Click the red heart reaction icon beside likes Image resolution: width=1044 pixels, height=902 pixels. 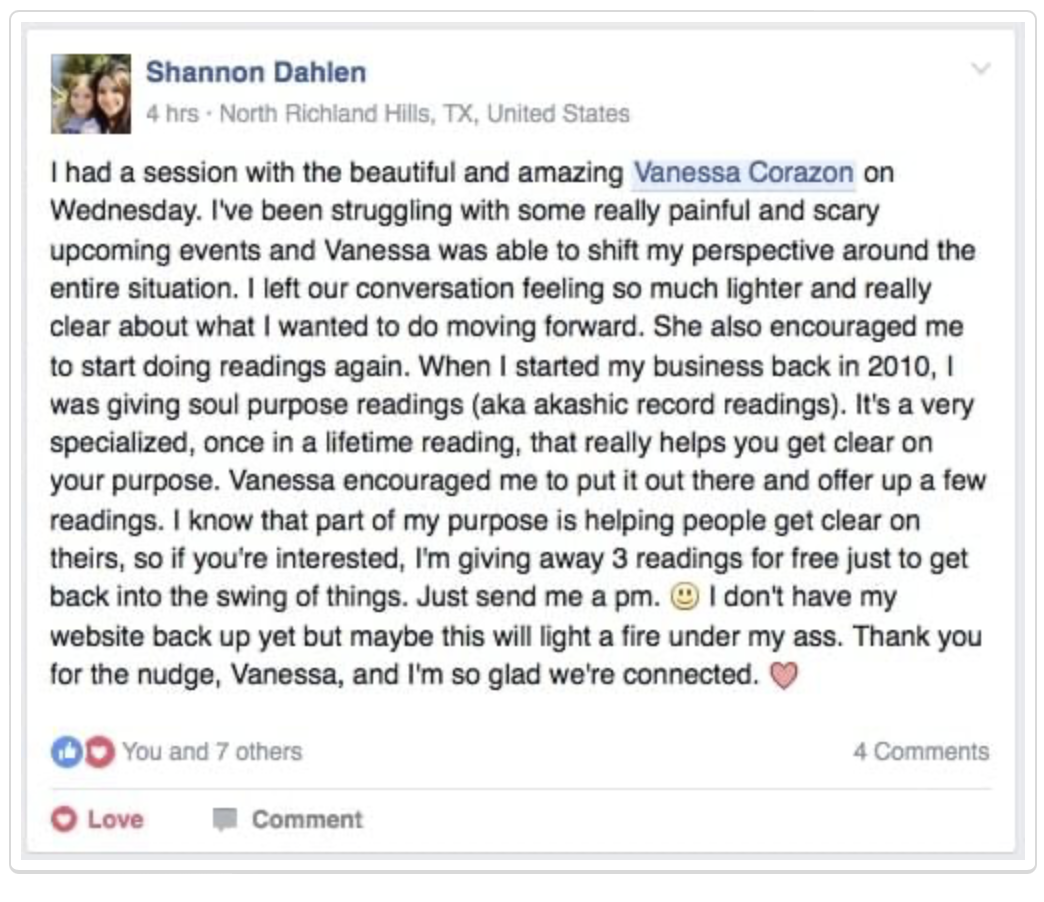98,752
